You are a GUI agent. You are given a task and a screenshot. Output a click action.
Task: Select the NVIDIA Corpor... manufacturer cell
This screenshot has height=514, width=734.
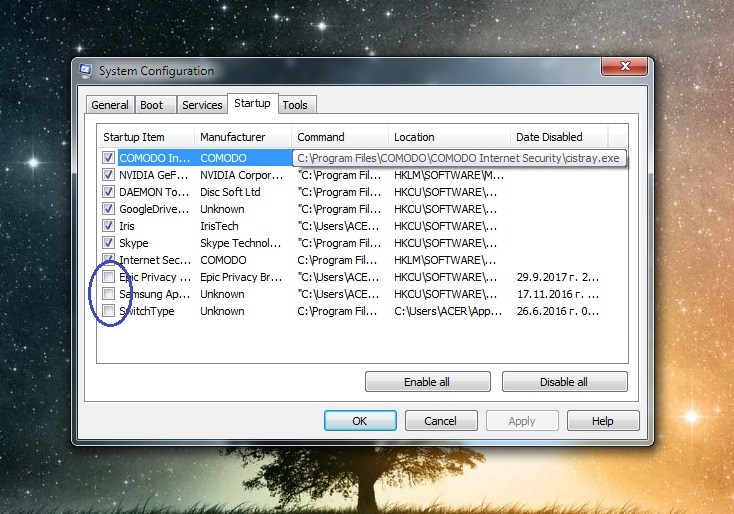(x=242, y=175)
